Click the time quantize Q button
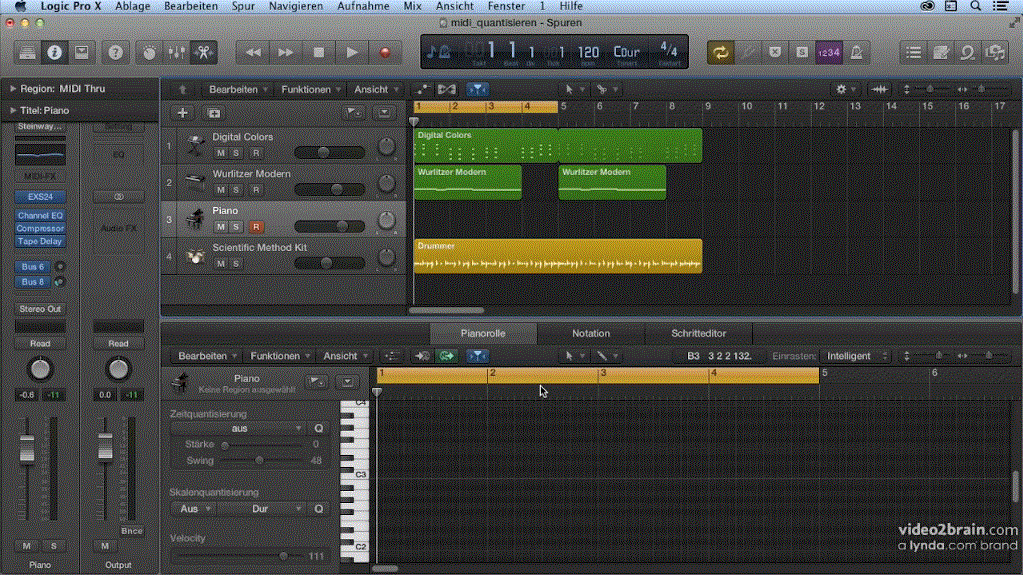Viewport: 1023px width, 575px height. [318, 428]
